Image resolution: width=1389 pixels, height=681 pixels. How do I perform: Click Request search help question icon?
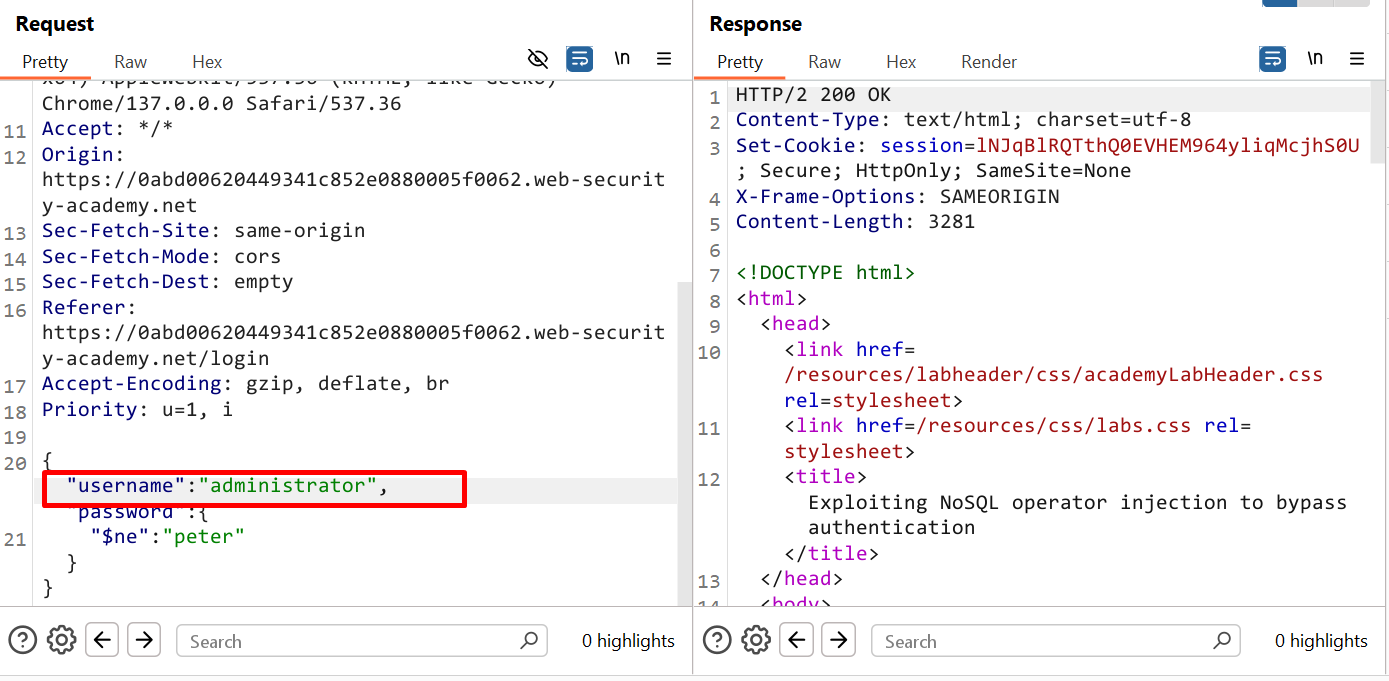(x=22, y=640)
